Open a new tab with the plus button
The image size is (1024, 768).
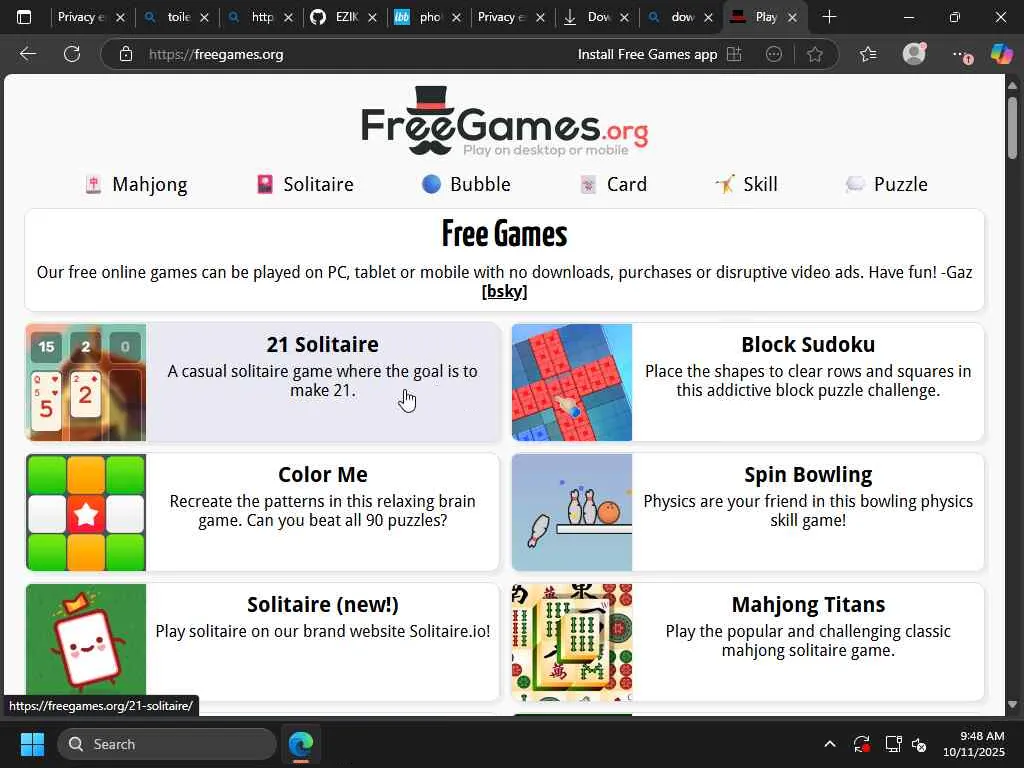[x=829, y=17]
